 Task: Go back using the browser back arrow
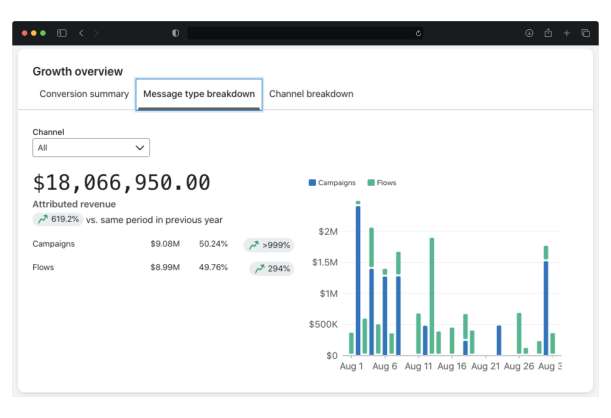click(82, 33)
